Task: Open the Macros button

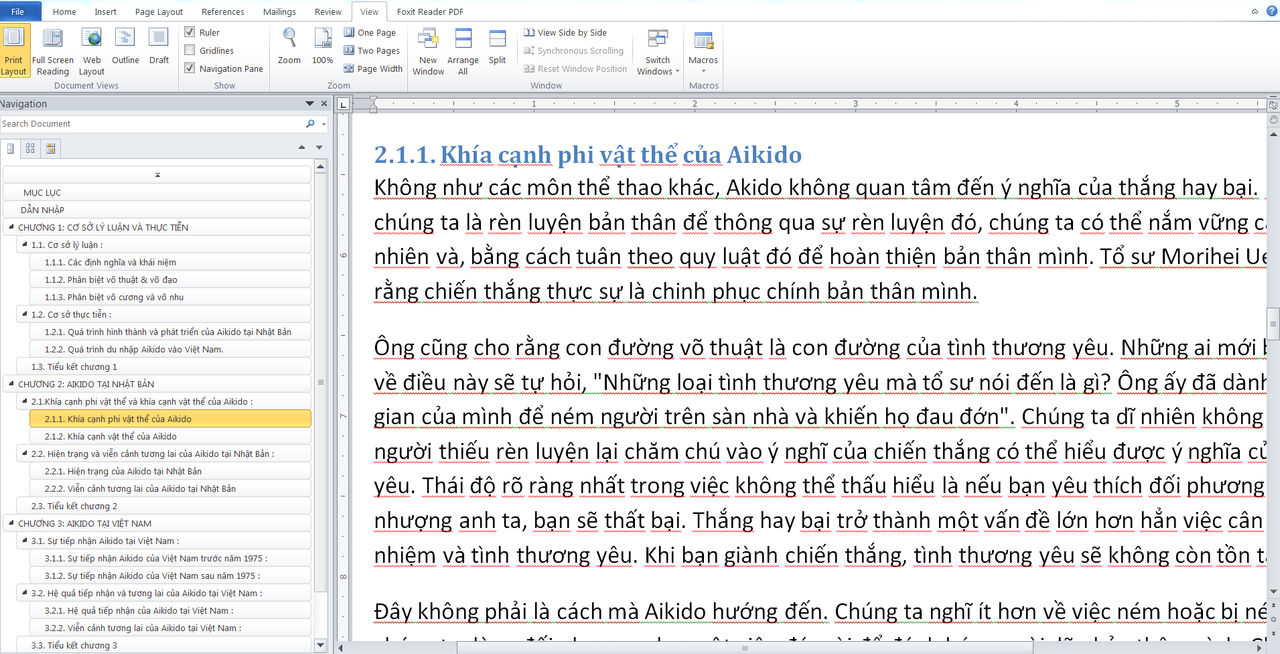Action: pos(703,51)
